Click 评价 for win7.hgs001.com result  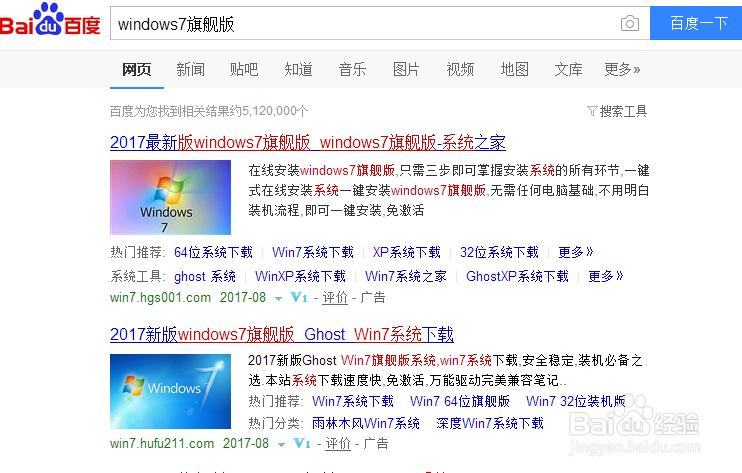click(335, 298)
